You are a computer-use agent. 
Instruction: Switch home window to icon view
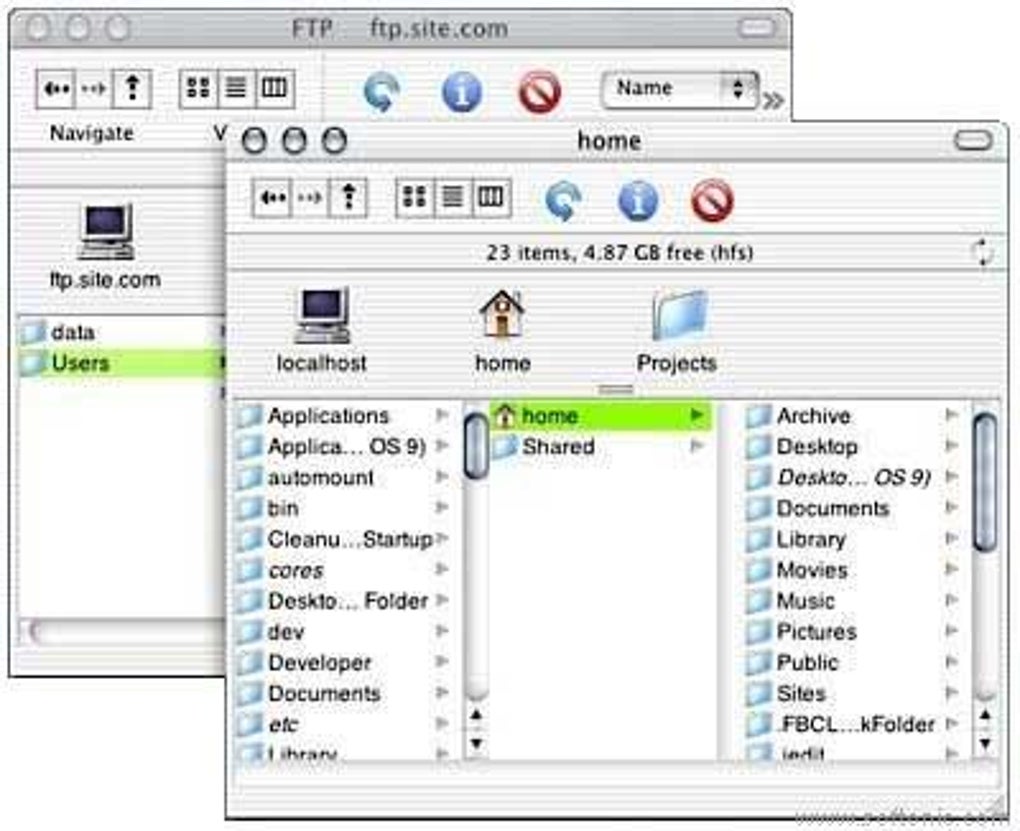pyautogui.click(x=414, y=198)
